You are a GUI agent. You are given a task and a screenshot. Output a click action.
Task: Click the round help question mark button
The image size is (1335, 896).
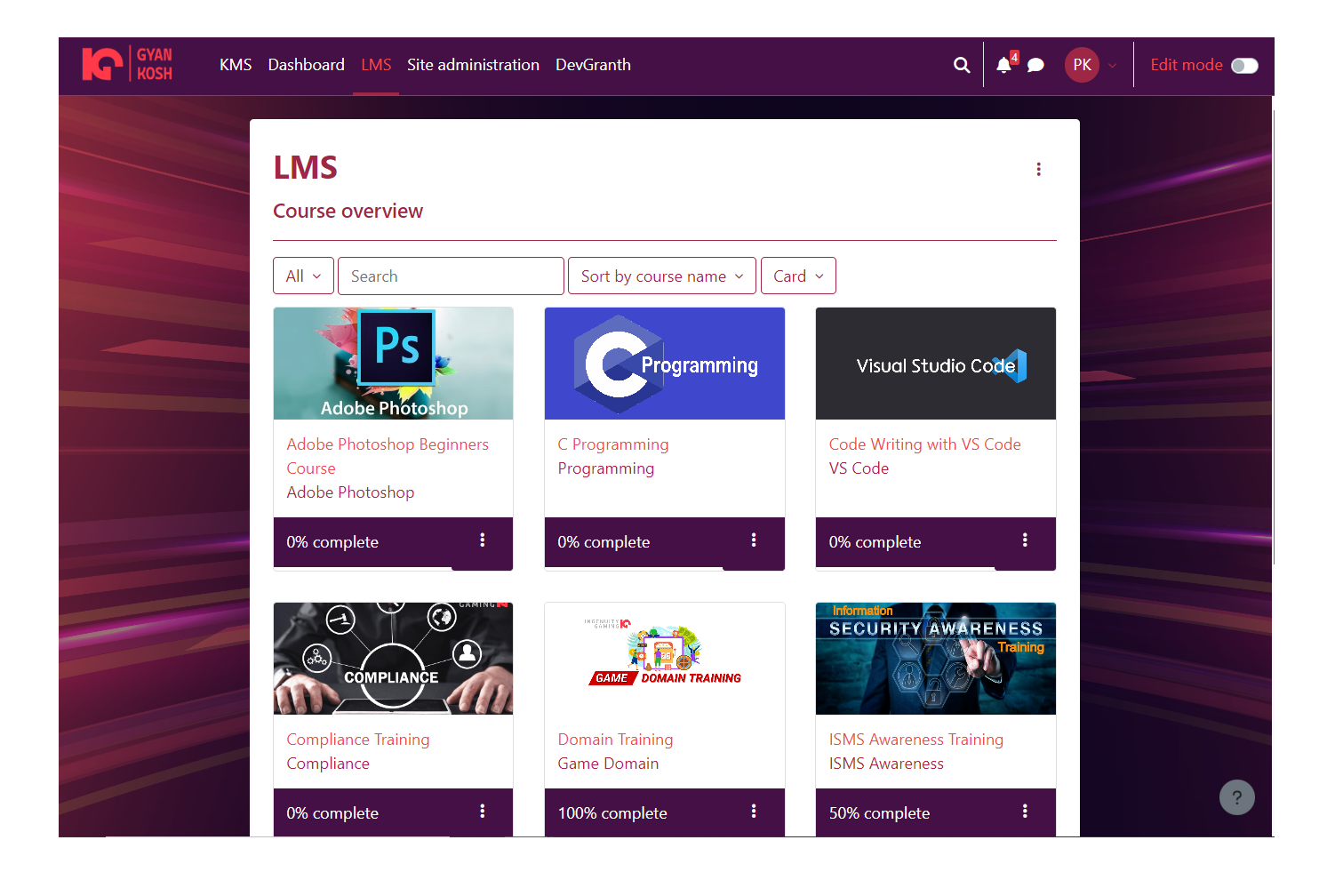(1236, 797)
